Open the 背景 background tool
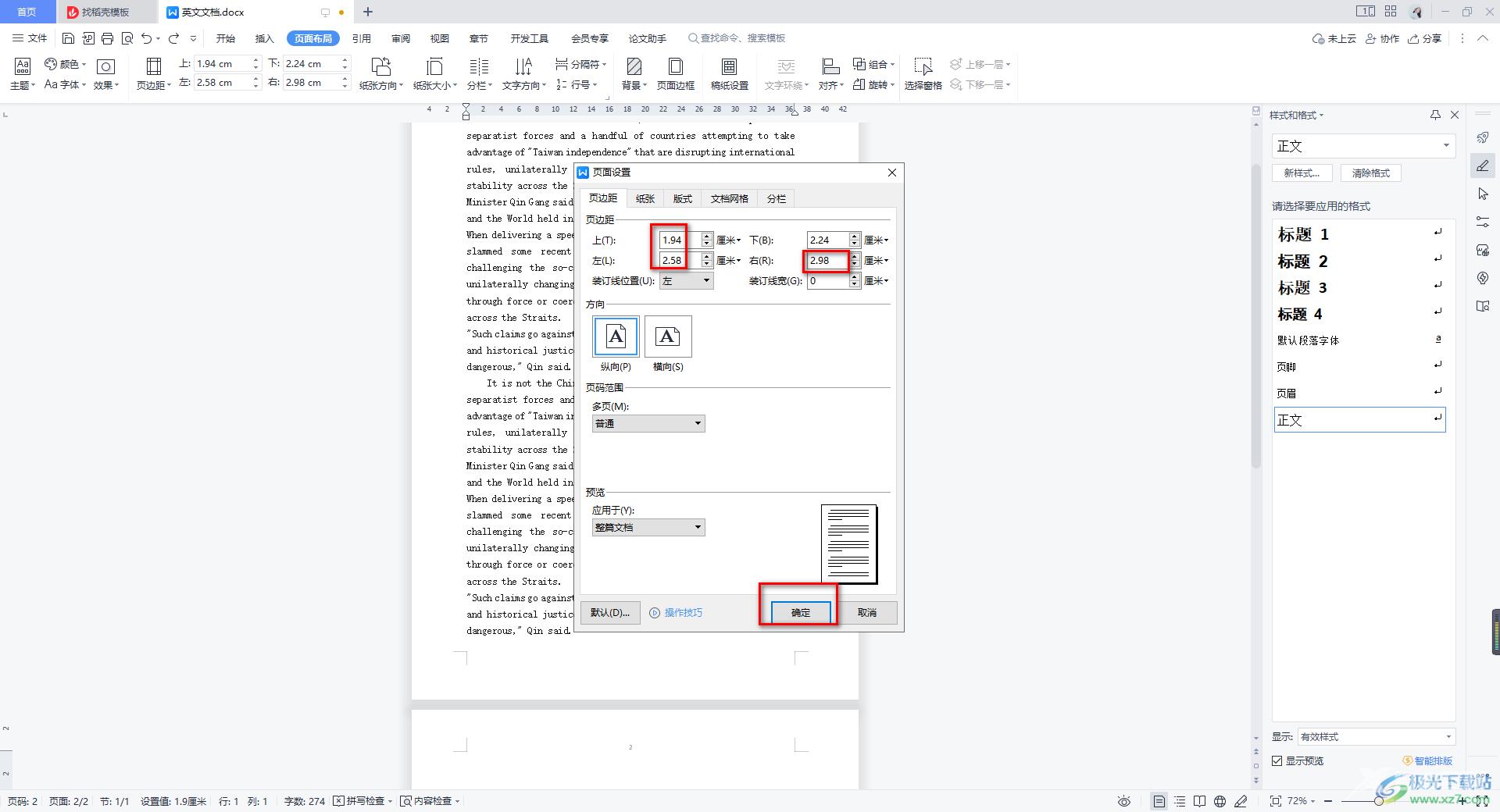The width and height of the screenshot is (1500, 812). 634,73
